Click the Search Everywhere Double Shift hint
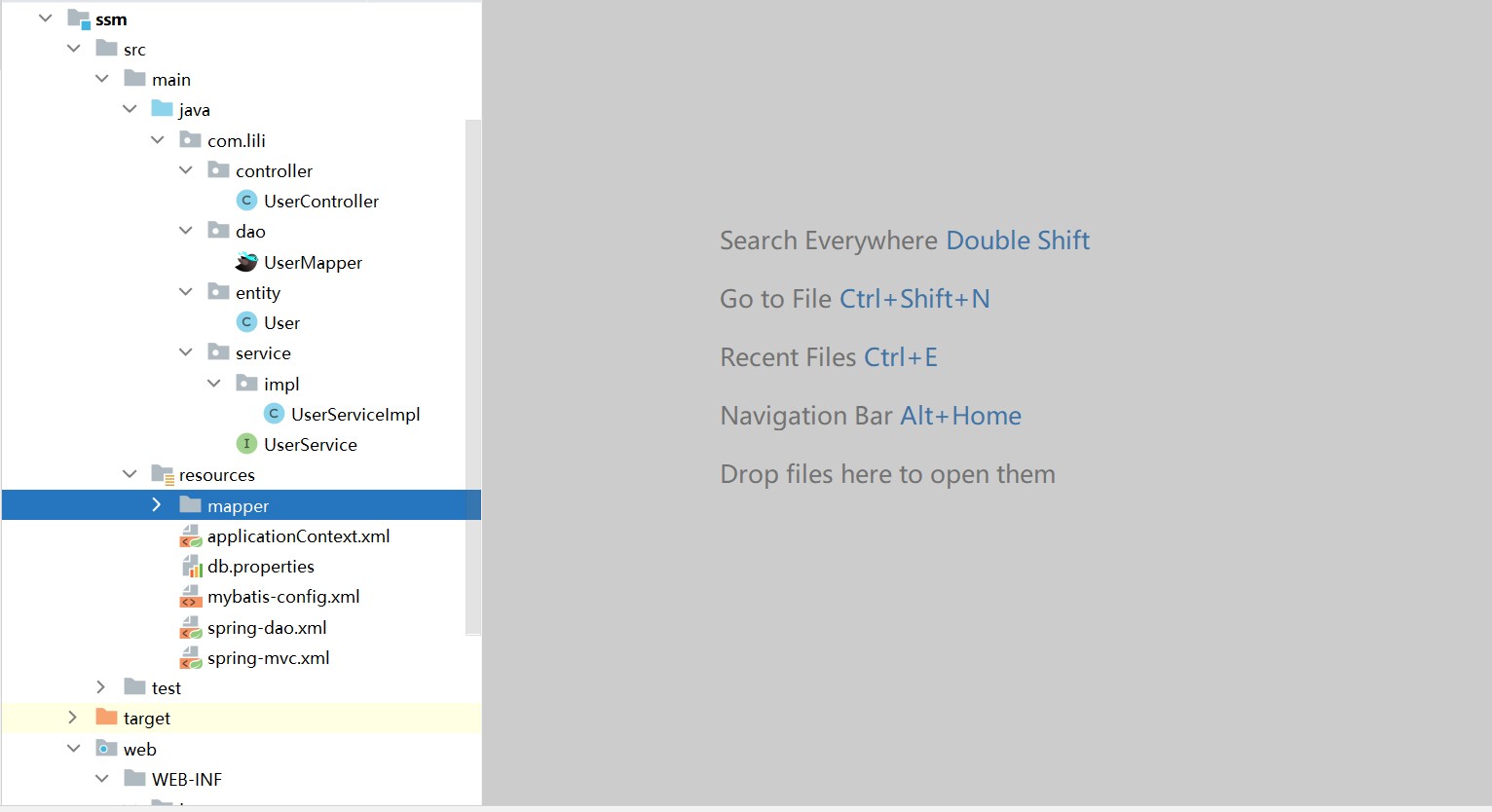The height and width of the screenshot is (812, 1492). click(905, 240)
